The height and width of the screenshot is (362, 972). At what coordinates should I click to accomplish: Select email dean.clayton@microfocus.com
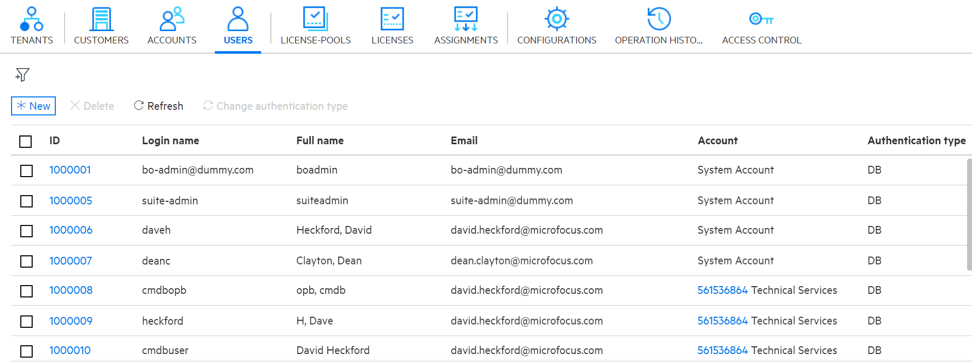click(x=522, y=260)
